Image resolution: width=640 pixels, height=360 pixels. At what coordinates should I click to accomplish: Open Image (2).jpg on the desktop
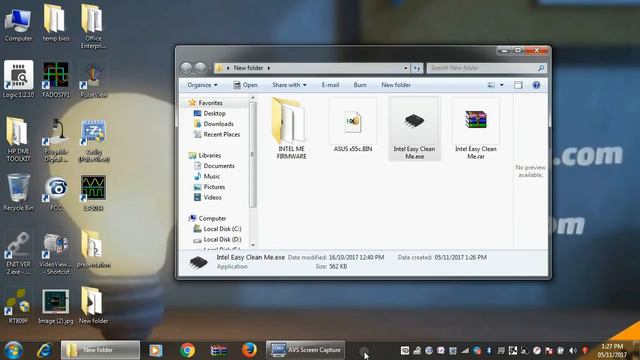coord(56,306)
